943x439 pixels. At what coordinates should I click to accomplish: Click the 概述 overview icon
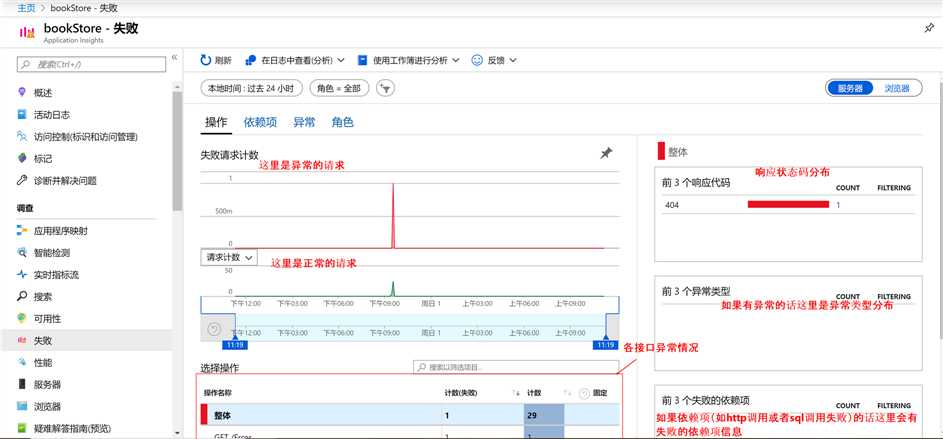[22, 92]
